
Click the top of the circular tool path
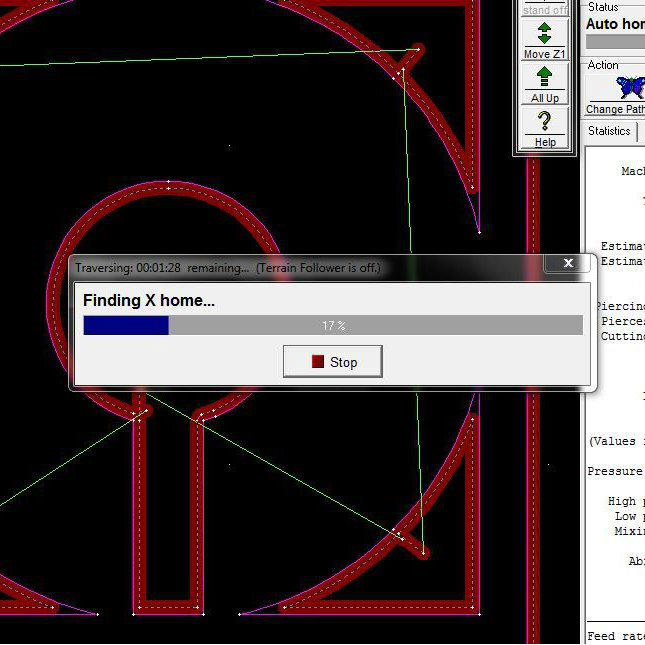[x=168, y=186]
